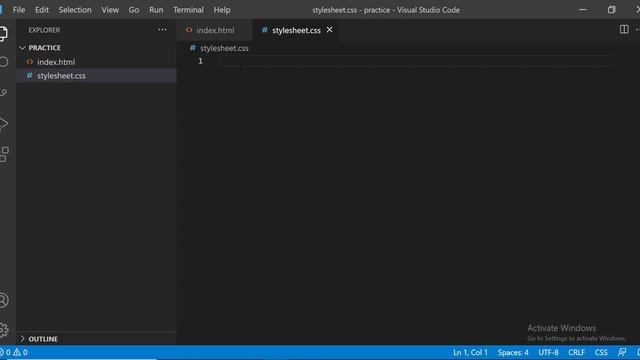Open the Terminal menu
Screen dimensions: 640x360
click(x=188, y=10)
